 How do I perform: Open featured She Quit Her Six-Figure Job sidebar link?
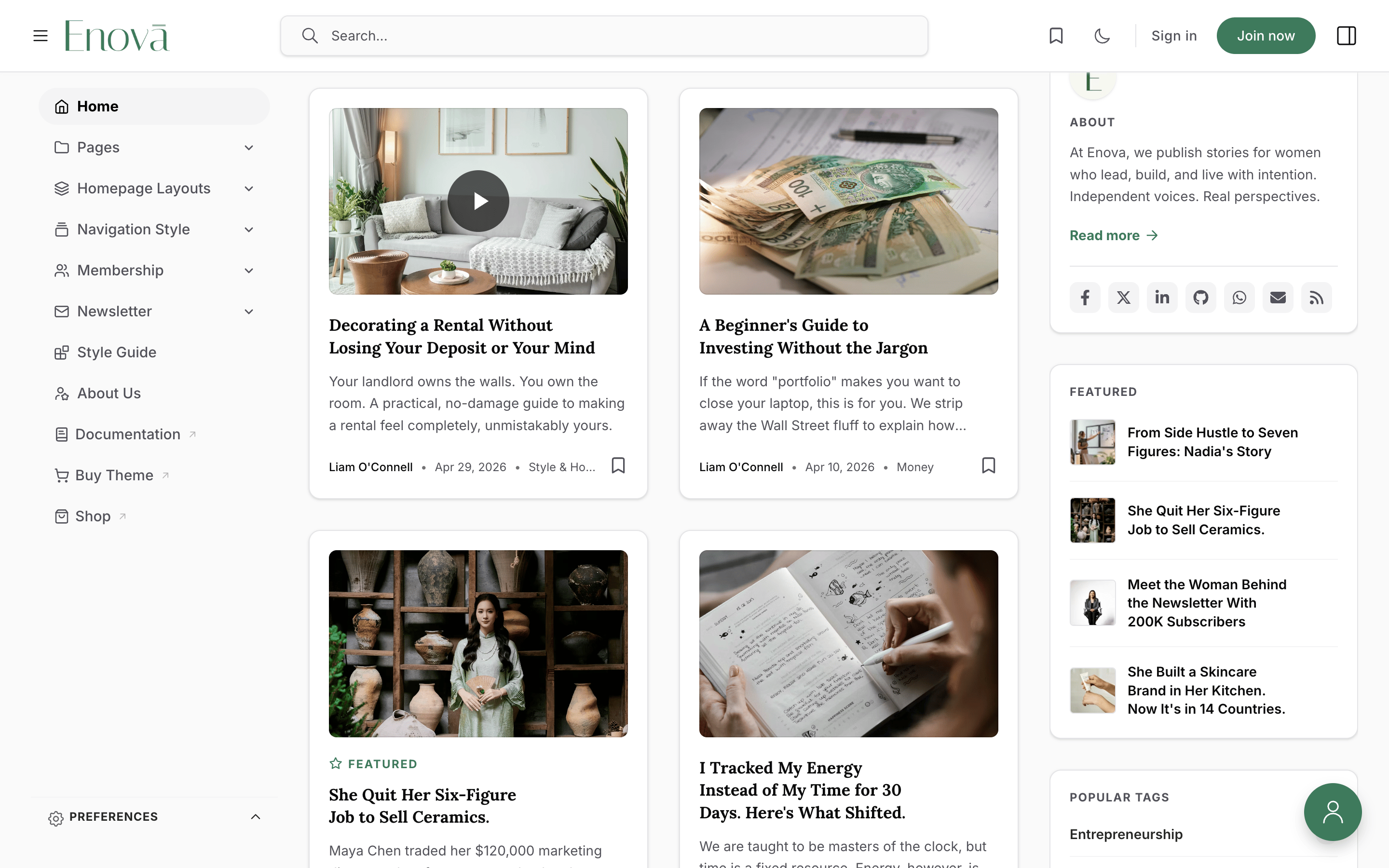[1204, 520]
